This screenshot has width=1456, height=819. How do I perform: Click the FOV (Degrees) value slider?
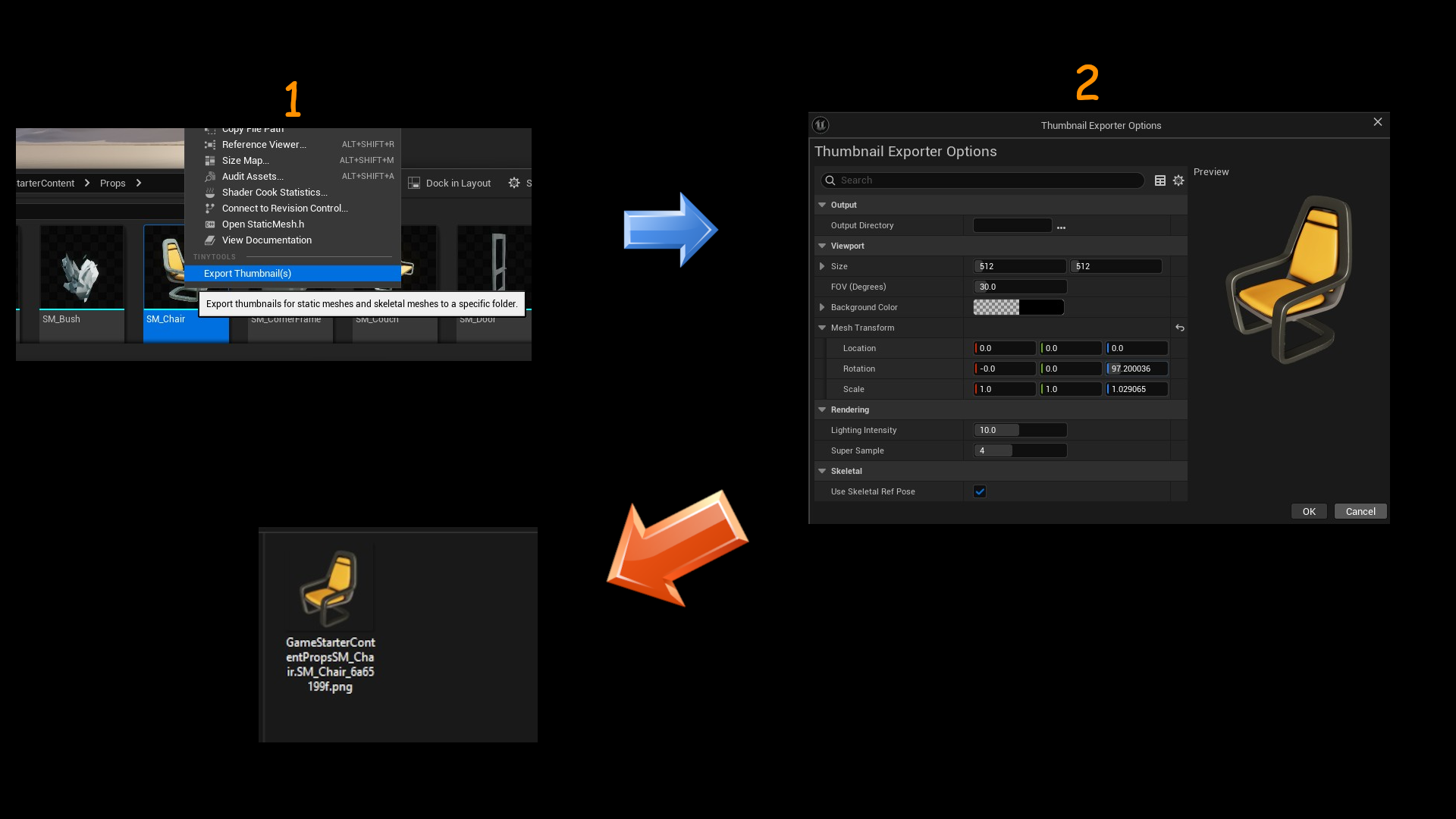pos(1020,287)
